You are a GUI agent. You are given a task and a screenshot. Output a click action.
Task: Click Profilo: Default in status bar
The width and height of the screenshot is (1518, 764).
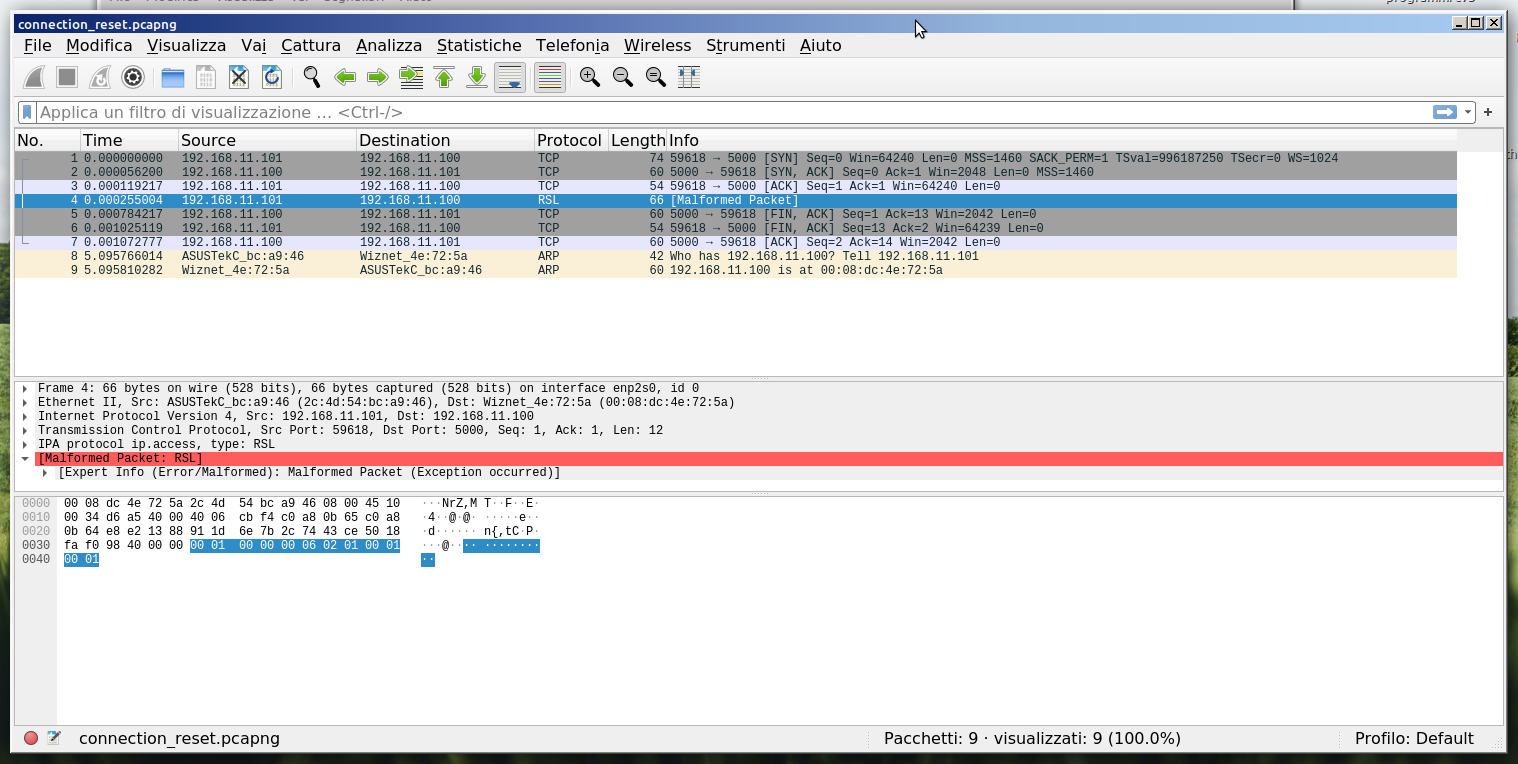(1414, 738)
